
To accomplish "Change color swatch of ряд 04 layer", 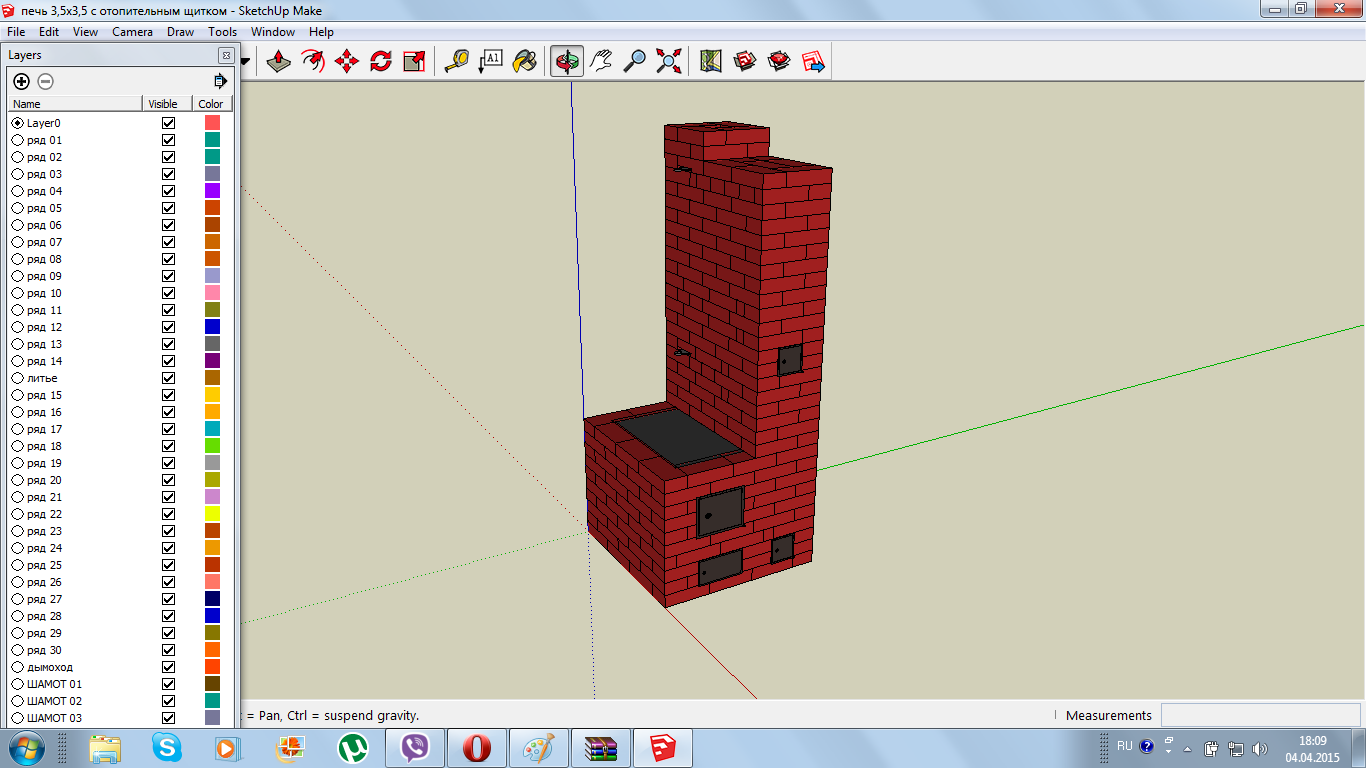I will coord(212,191).
